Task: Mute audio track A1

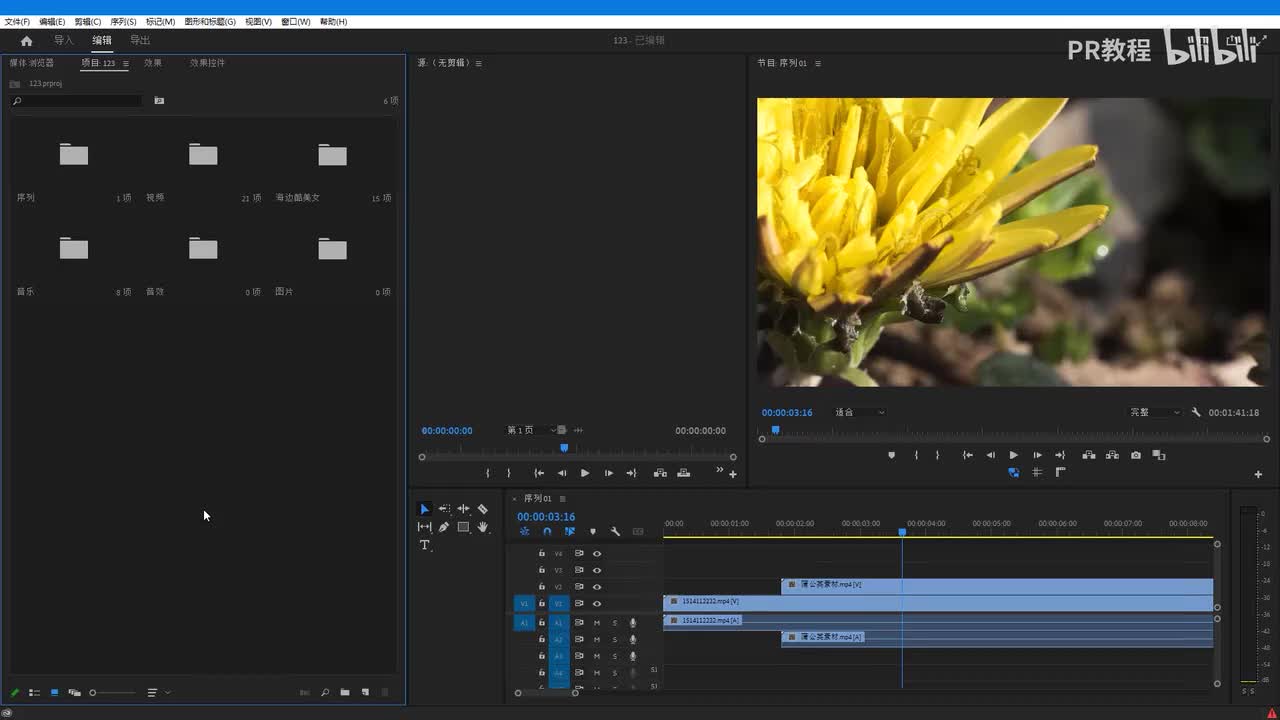Action: coord(597,623)
